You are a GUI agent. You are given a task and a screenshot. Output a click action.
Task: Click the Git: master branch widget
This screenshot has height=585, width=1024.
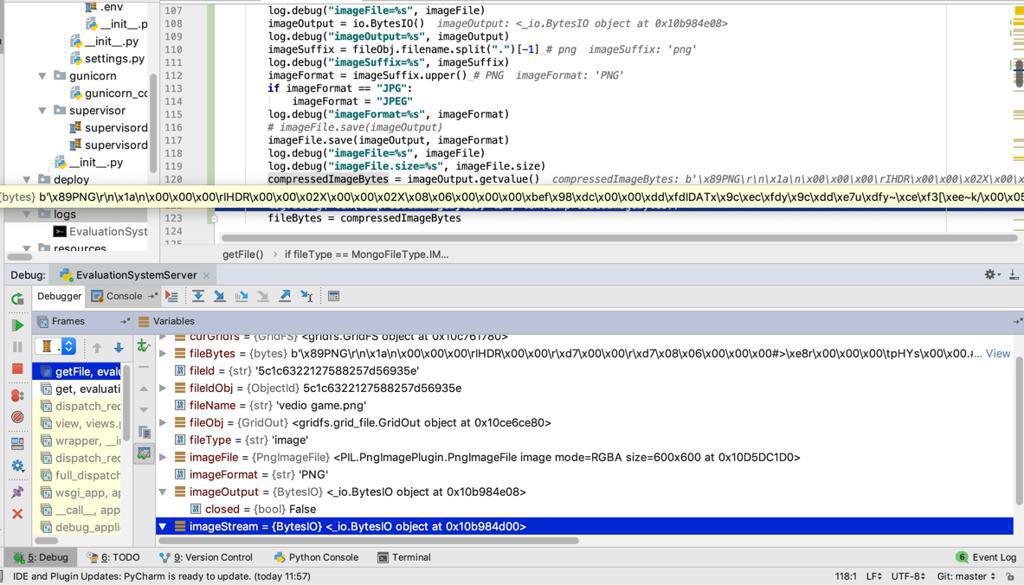tap(966, 576)
